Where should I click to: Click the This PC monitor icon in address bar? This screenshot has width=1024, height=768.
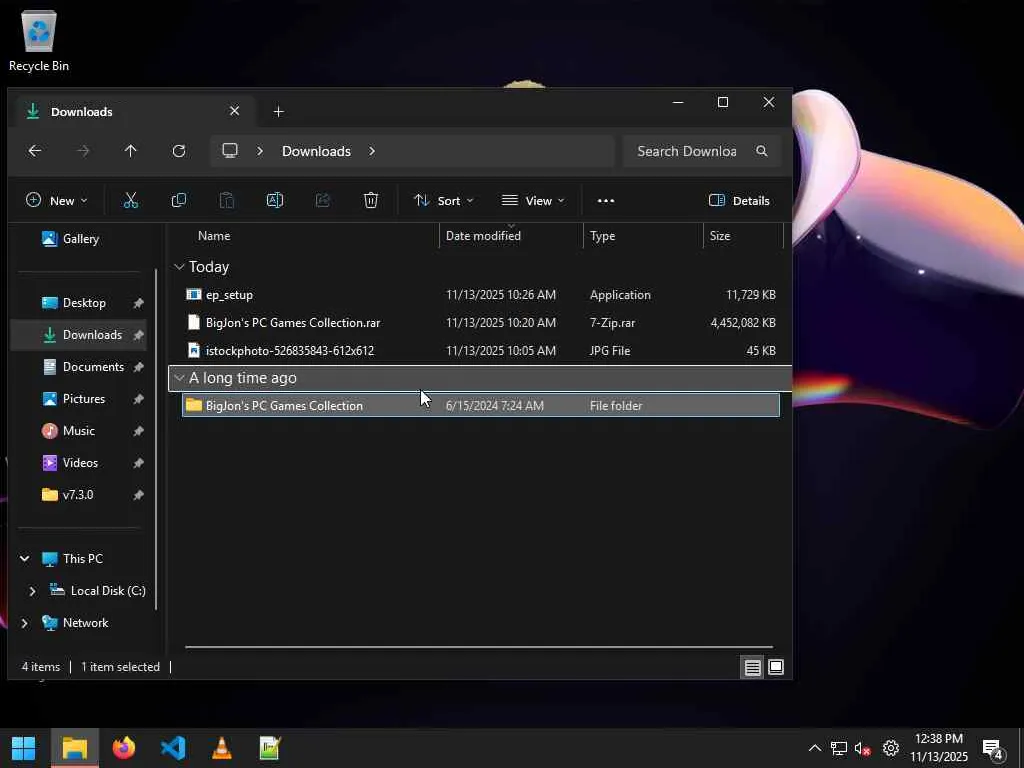[x=230, y=151]
